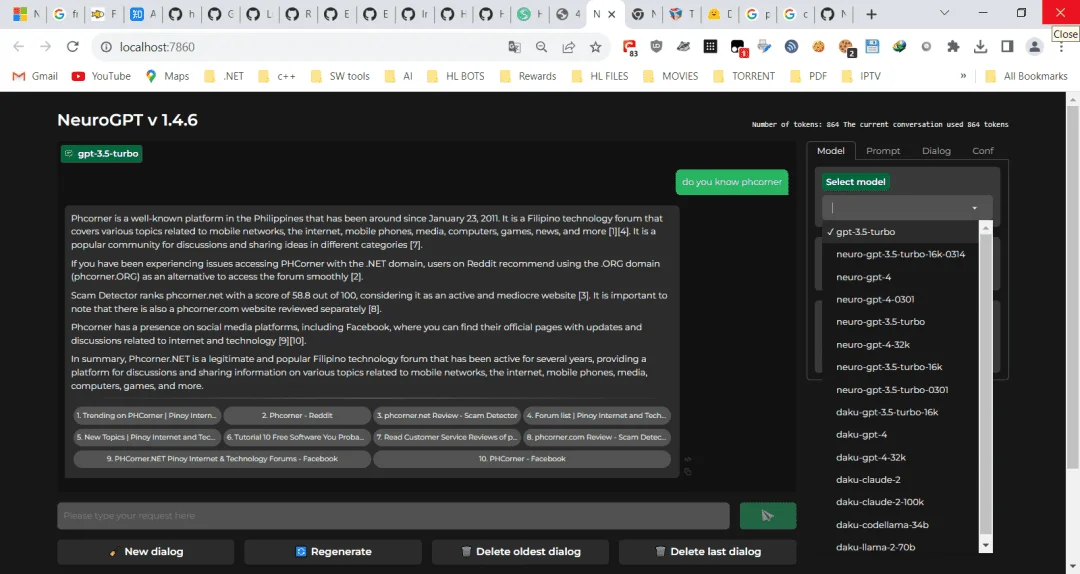Open the TORRENT bookmarks folder
The image size is (1080, 574).
744,76
